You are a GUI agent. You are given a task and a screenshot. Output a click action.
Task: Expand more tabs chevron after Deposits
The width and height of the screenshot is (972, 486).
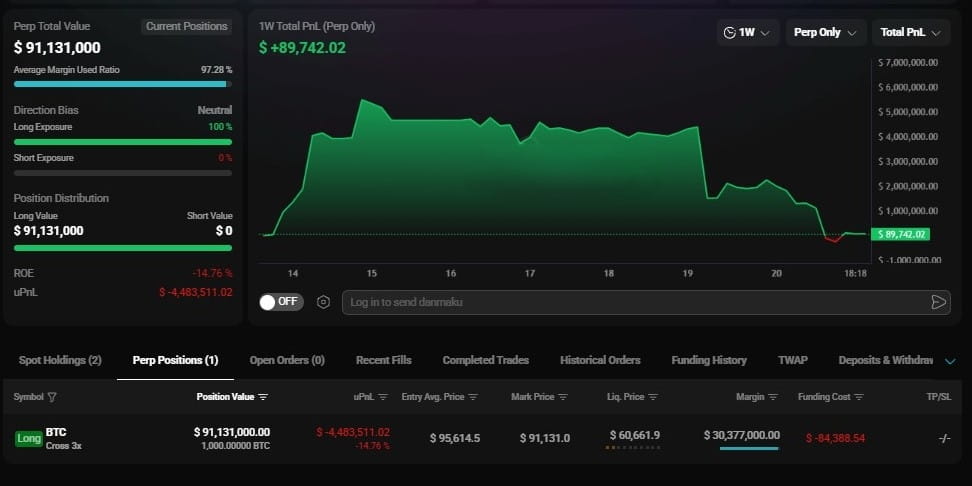(950, 361)
